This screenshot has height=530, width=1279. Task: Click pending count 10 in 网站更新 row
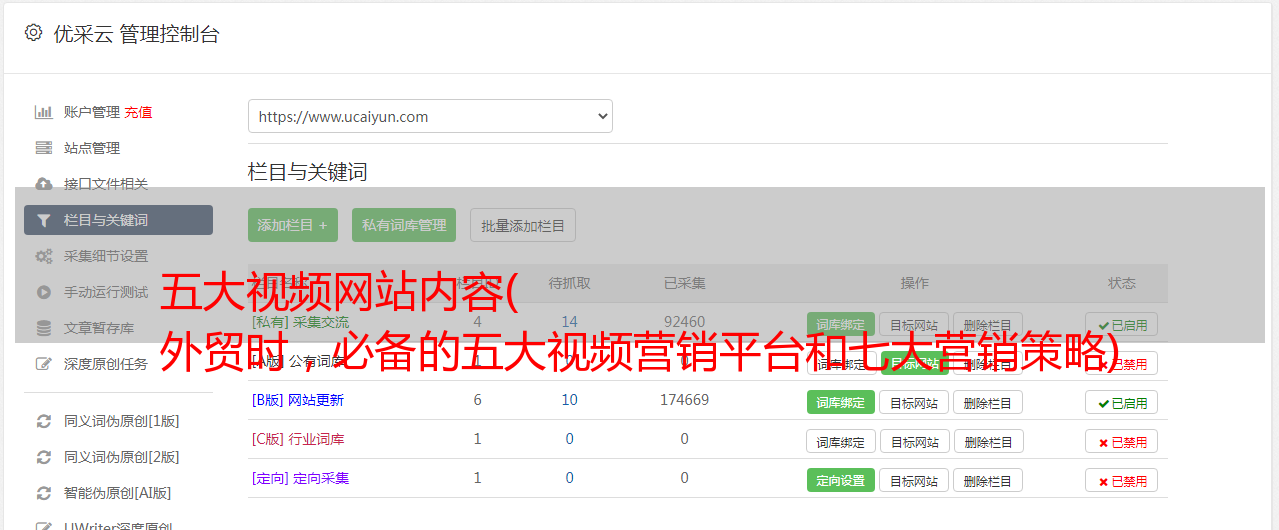click(x=570, y=400)
